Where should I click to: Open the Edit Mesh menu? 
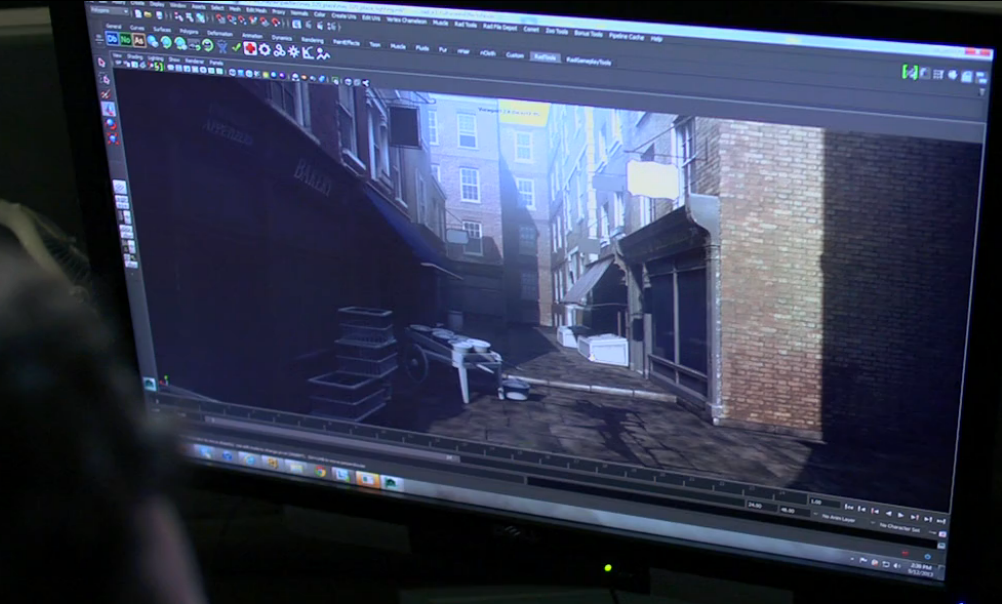point(256,10)
